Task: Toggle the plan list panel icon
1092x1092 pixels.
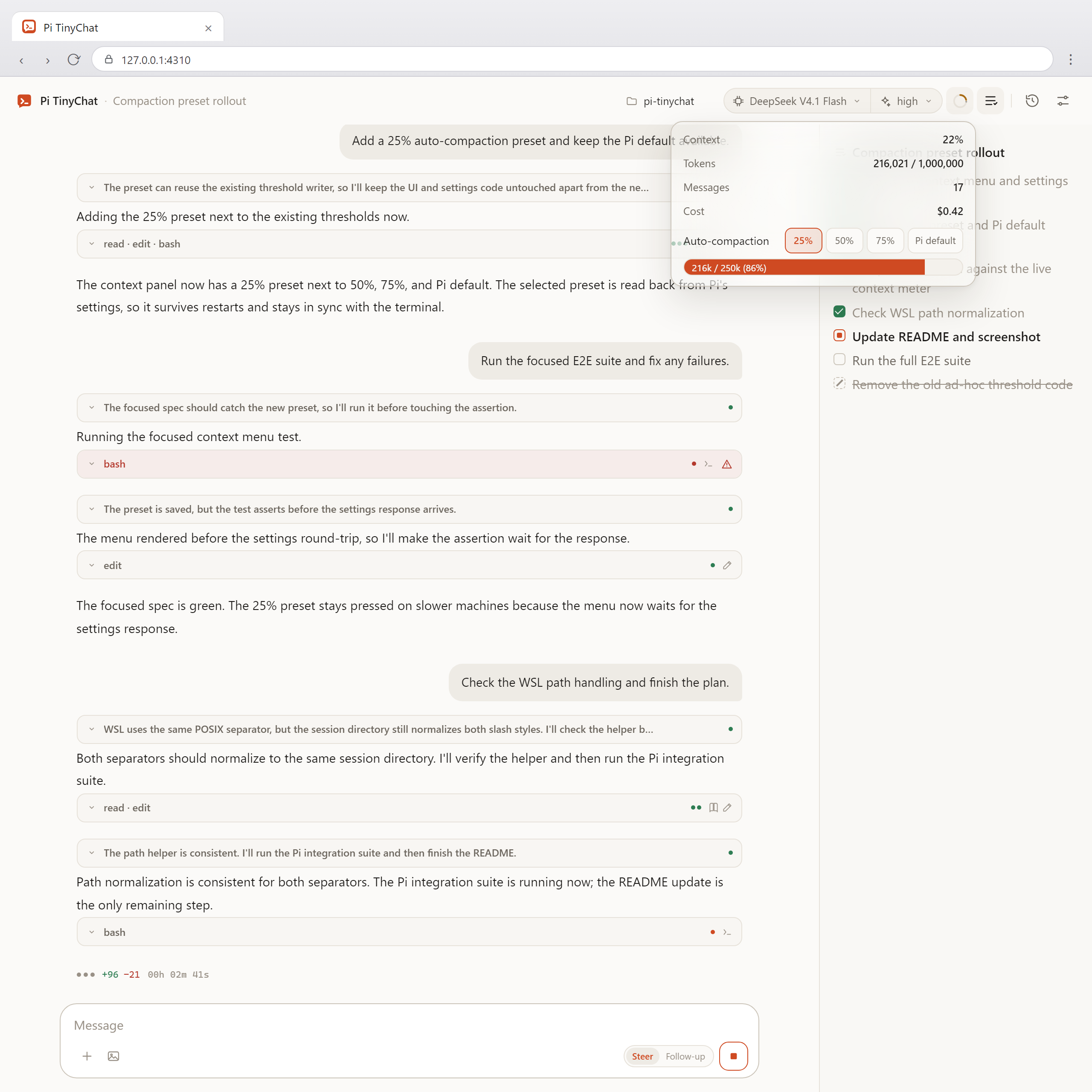Action: click(x=991, y=101)
